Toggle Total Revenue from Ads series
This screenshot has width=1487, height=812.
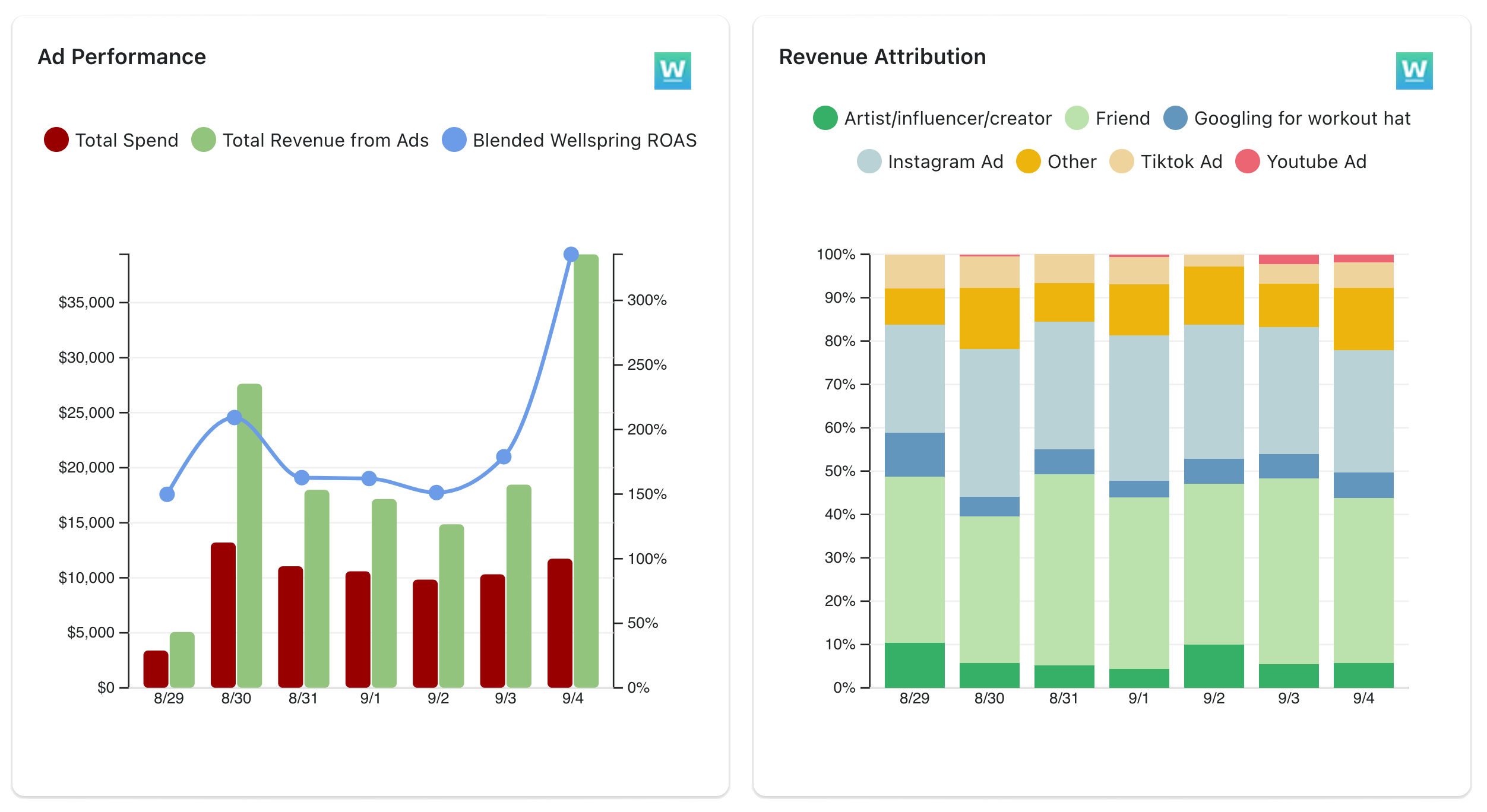[310, 140]
